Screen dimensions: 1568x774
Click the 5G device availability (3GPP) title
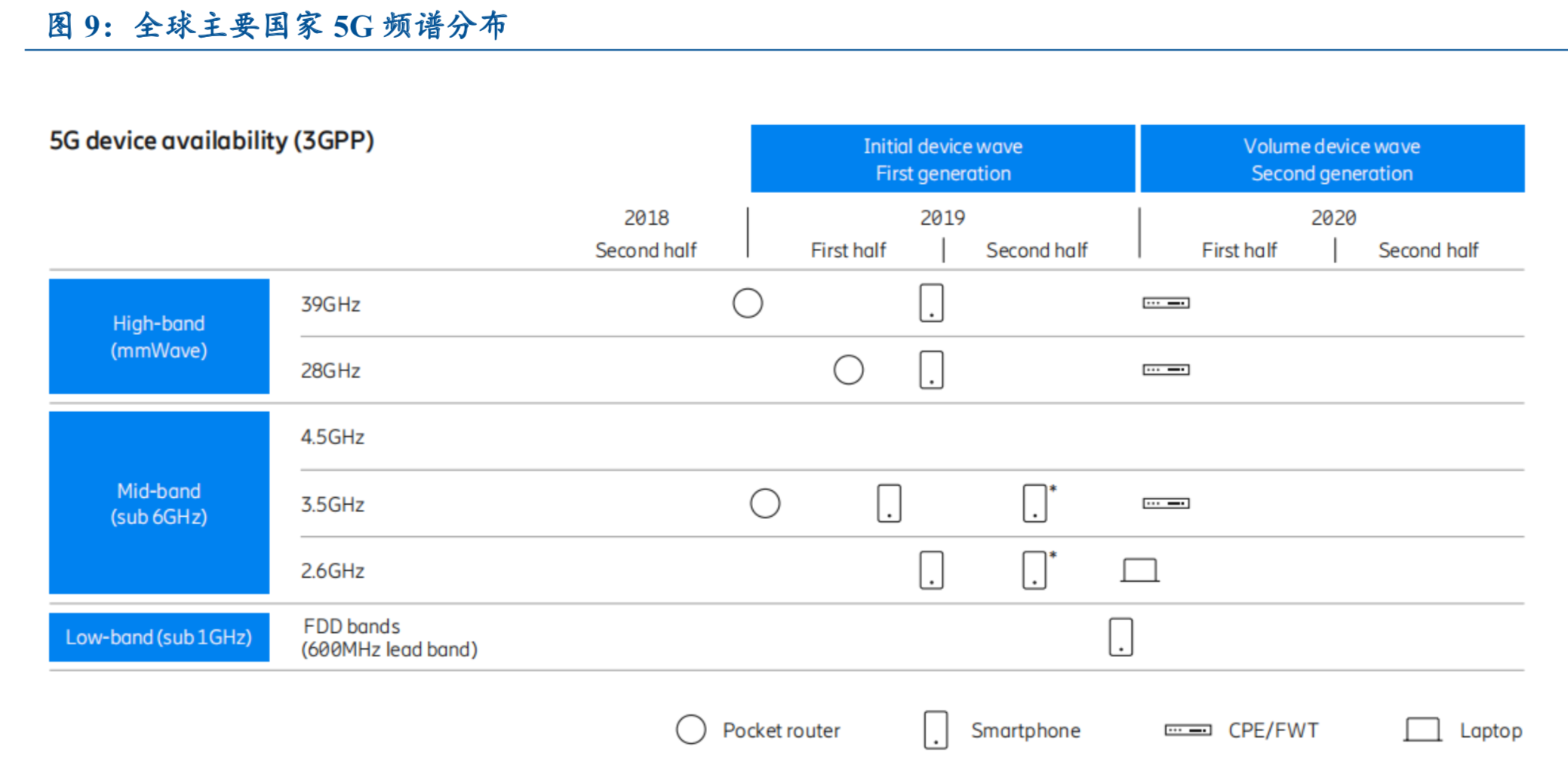click(x=212, y=141)
